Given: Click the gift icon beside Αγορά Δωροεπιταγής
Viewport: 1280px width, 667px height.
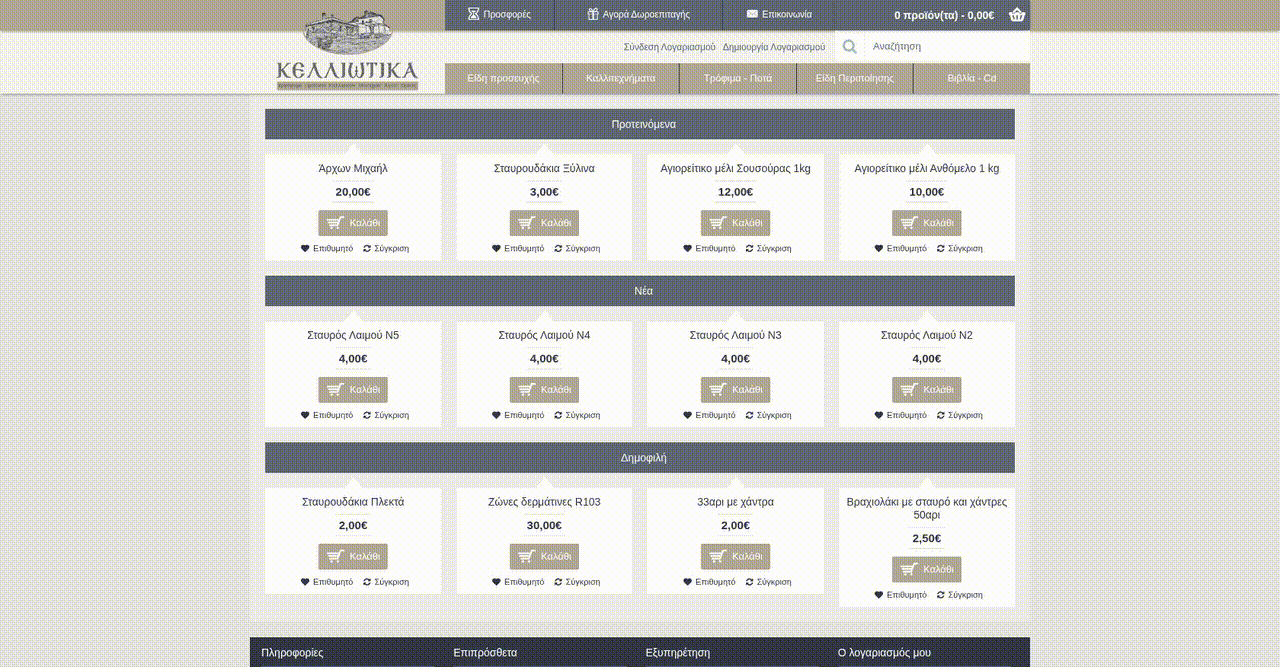Looking at the screenshot, I should 593,15.
